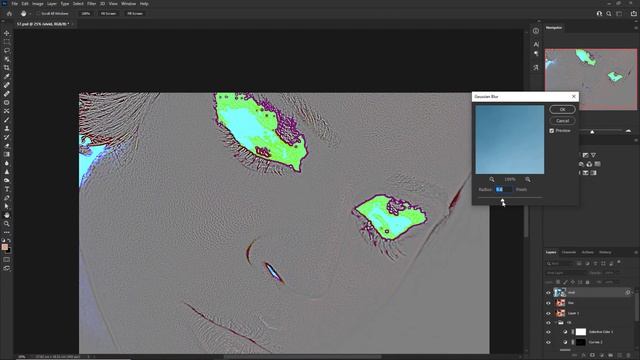Select the Move tool
Image resolution: width=640 pixels, height=360 pixels.
pyautogui.click(x=7, y=33)
